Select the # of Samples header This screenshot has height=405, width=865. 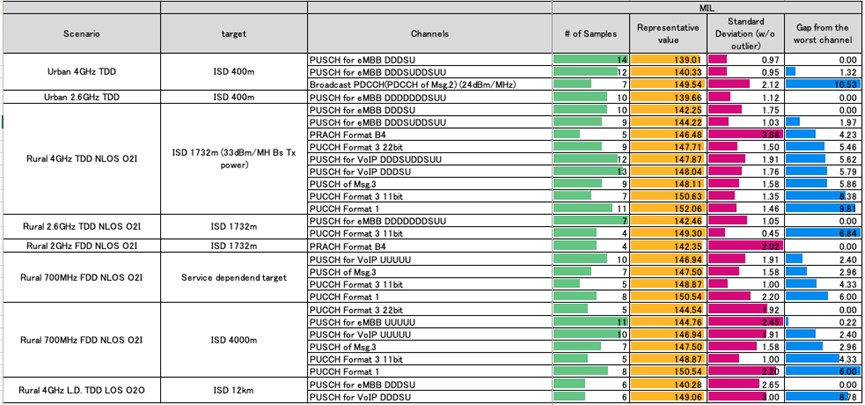point(591,33)
